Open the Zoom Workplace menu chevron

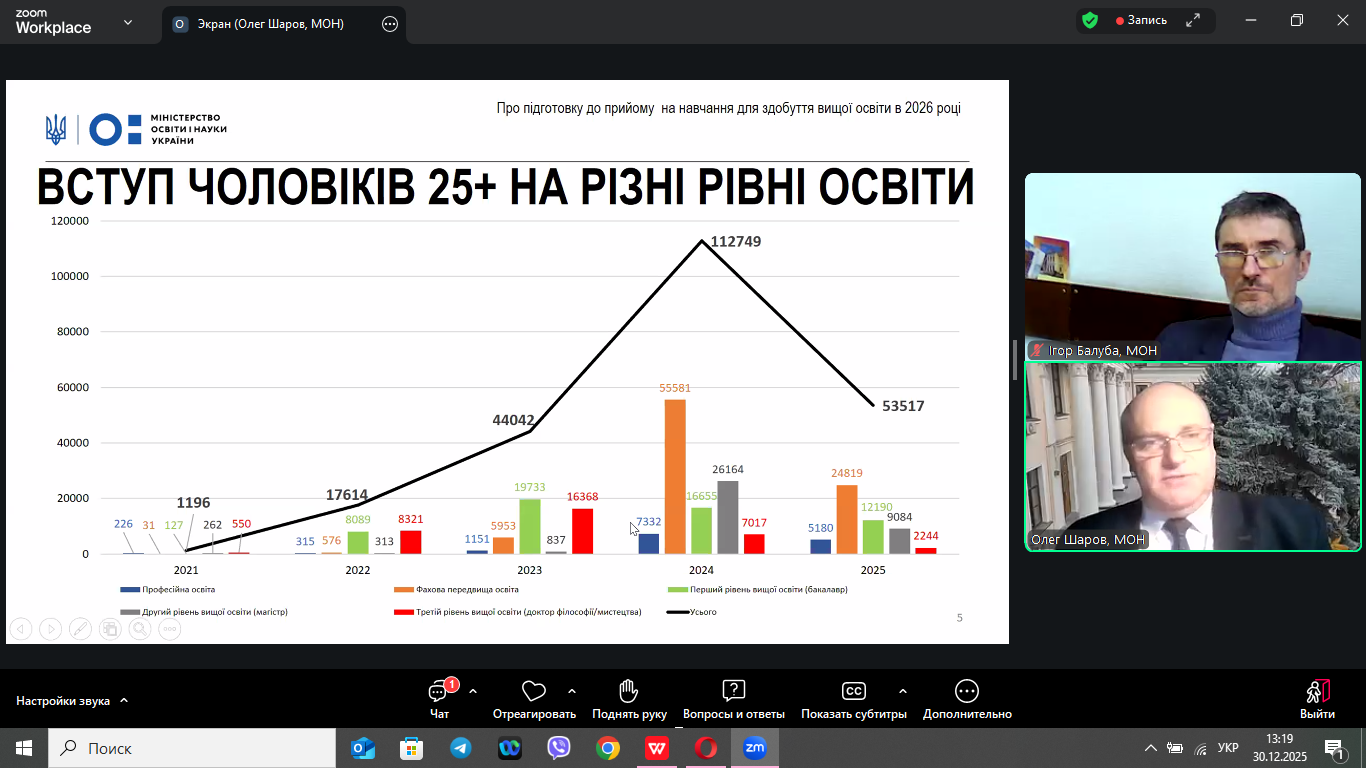[x=128, y=22]
